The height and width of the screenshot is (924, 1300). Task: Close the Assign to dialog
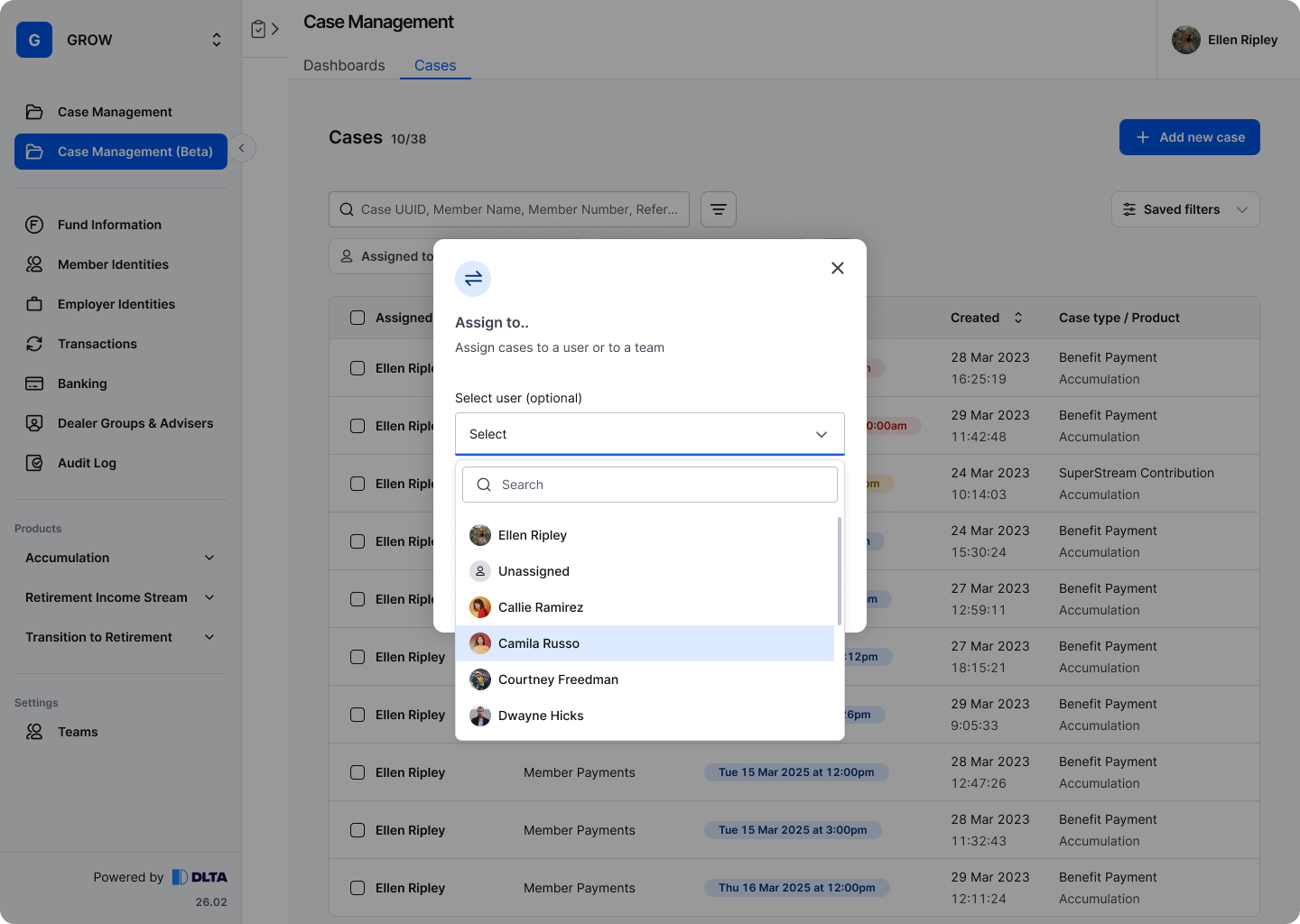click(838, 268)
